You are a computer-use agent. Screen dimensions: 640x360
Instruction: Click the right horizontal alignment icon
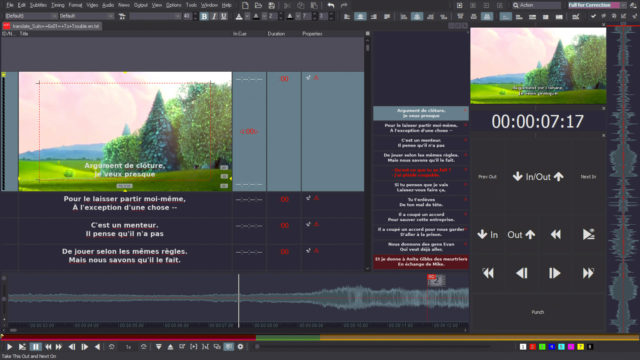click(373, 16)
